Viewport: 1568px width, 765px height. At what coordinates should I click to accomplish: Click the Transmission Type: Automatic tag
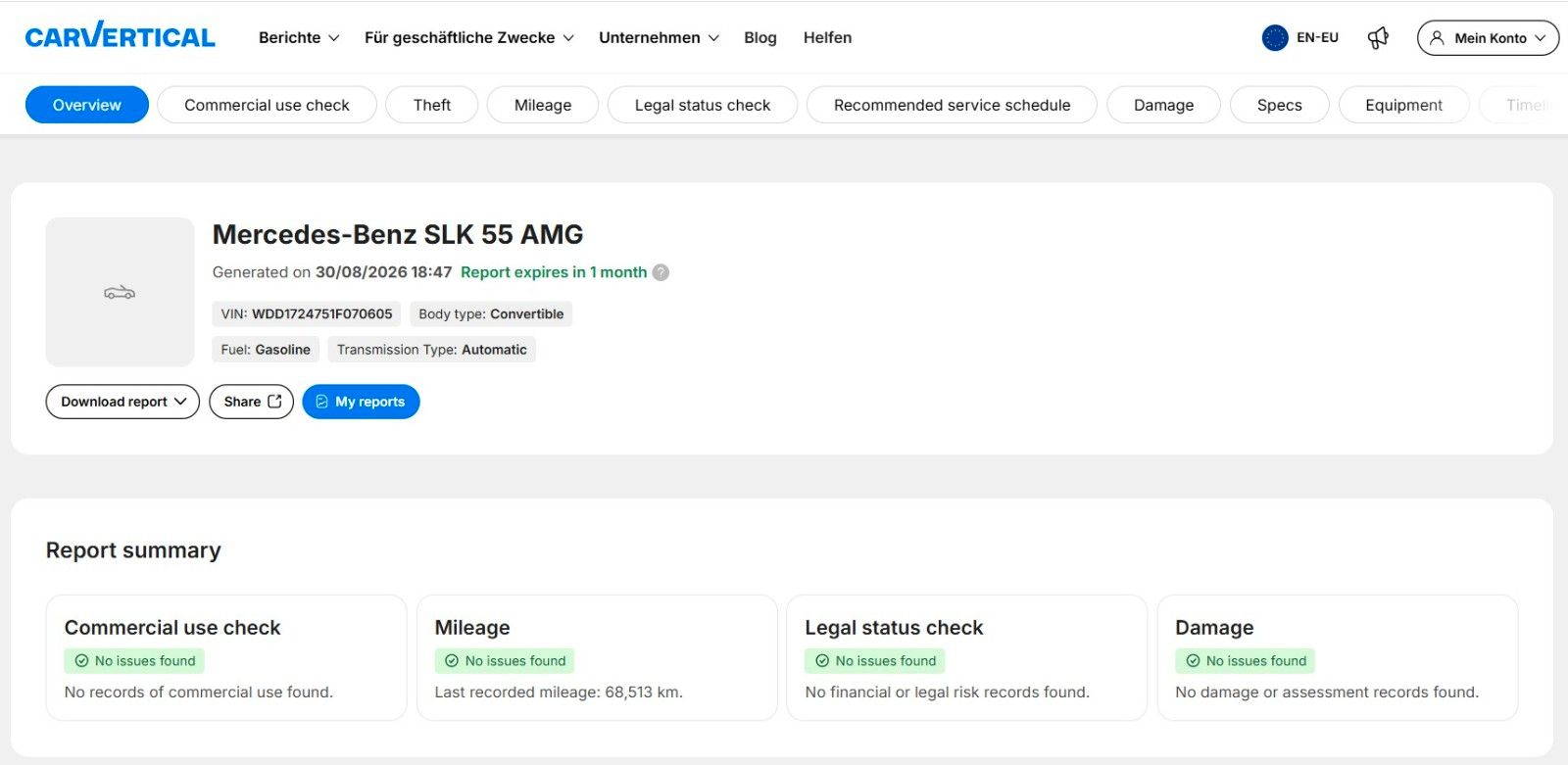pyautogui.click(x=432, y=350)
